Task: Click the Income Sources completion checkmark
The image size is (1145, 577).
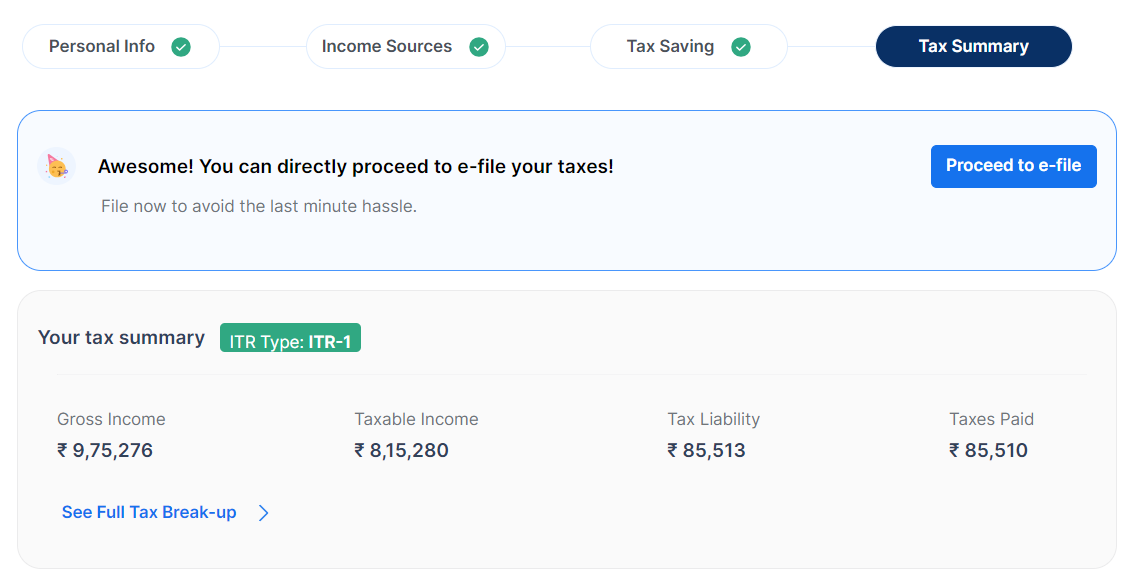Action: click(479, 46)
